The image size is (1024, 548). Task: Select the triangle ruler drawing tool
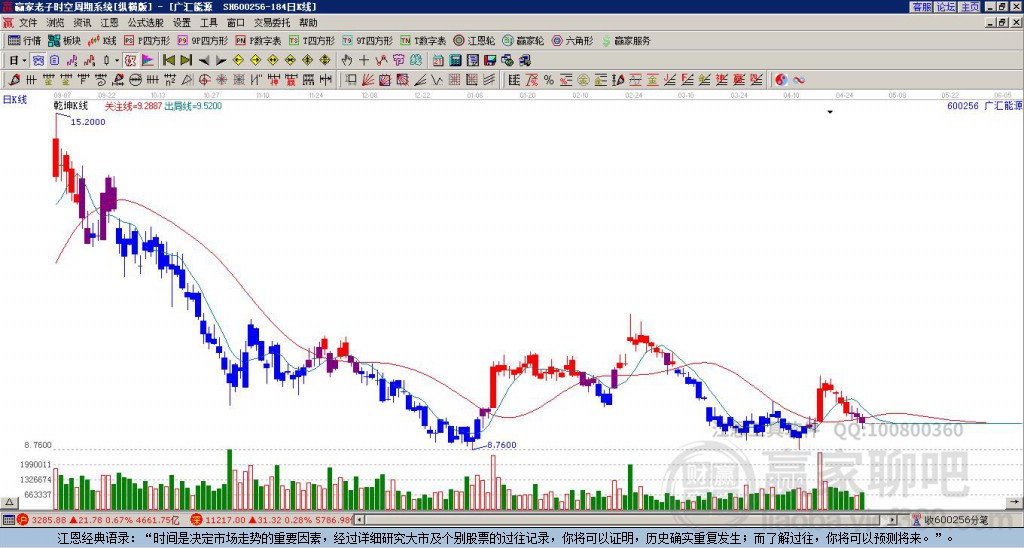pos(187,80)
